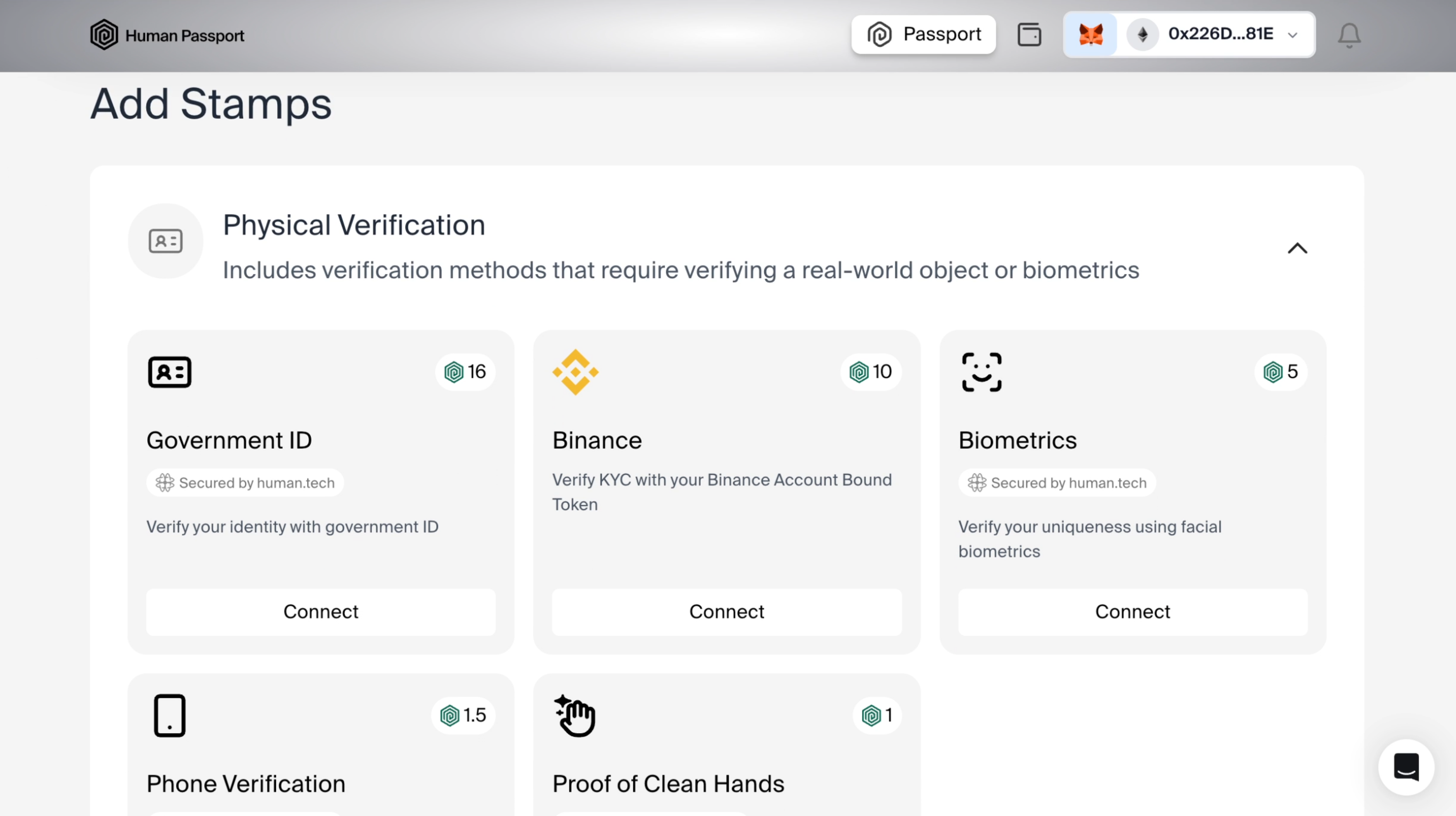Image resolution: width=1456 pixels, height=816 pixels.
Task: Click the Phone Verification device icon
Action: point(169,715)
